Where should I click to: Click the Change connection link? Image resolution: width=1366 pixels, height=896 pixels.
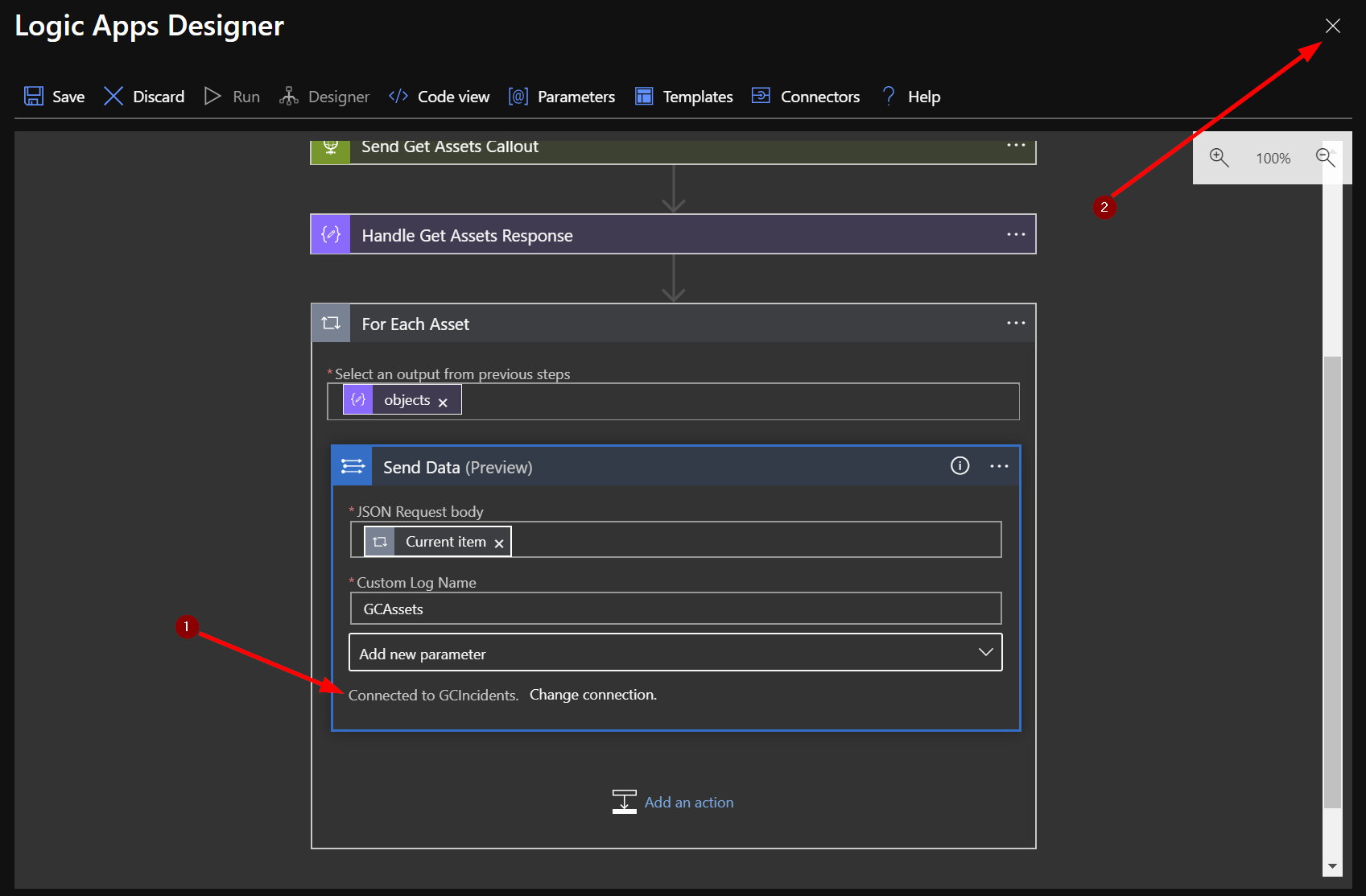coord(593,695)
